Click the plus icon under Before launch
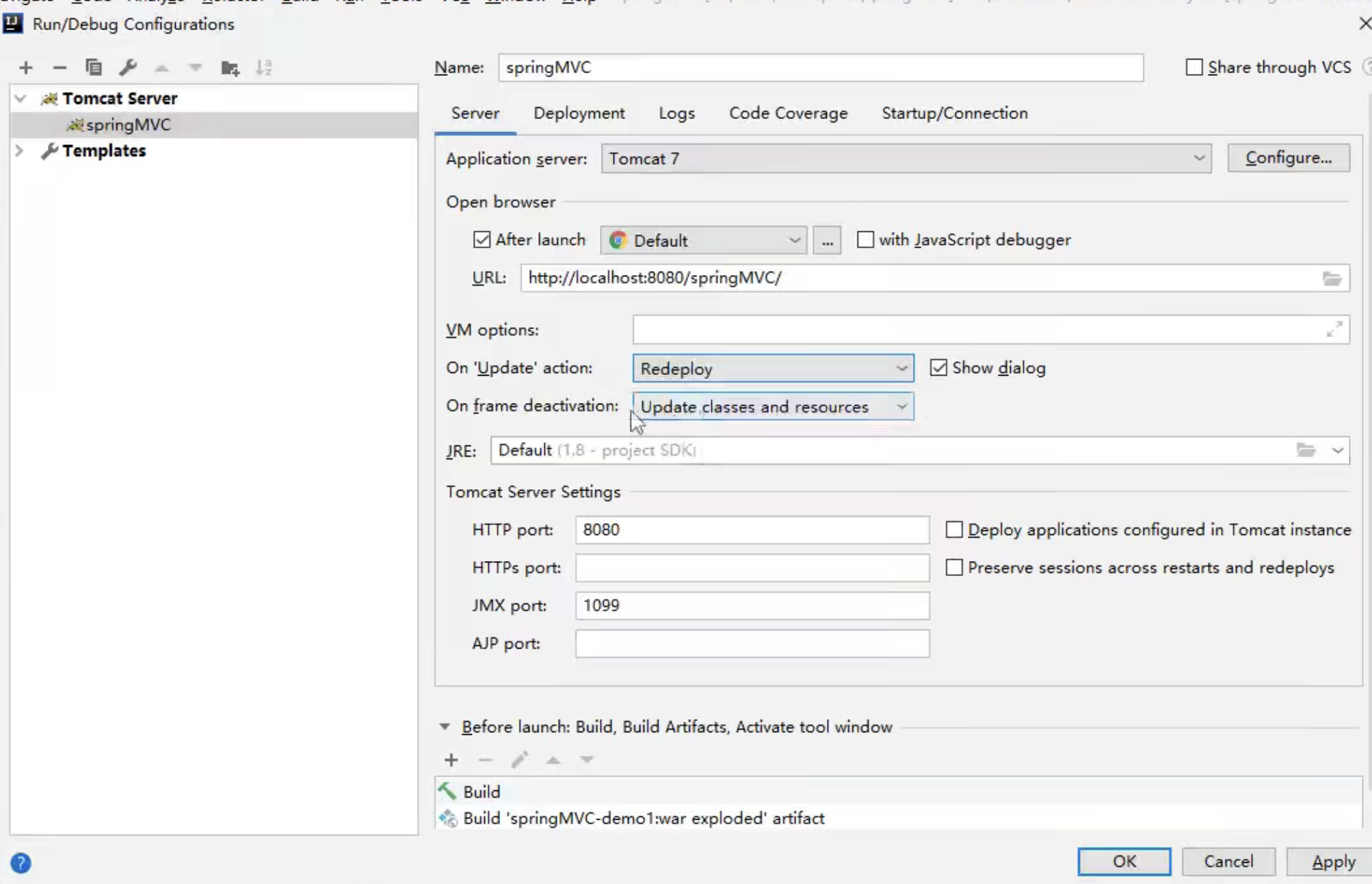Viewport: 1372px width, 884px height. pyautogui.click(x=451, y=760)
